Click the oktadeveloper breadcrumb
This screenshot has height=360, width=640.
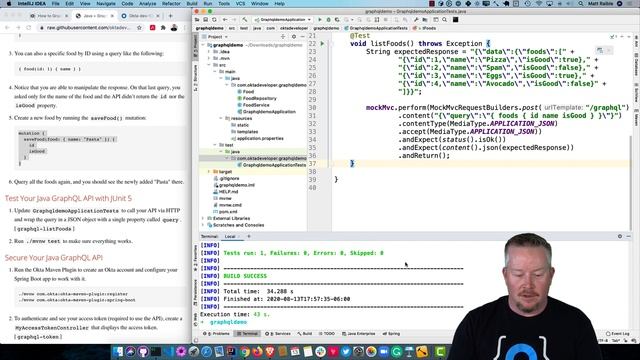tap(293, 28)
